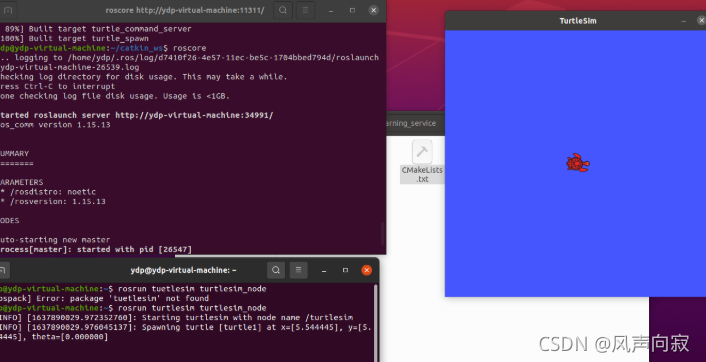The height and width of the screenshot is (362, 706).
Task: Open search in the roscore terminal
Action: (283, 10)
